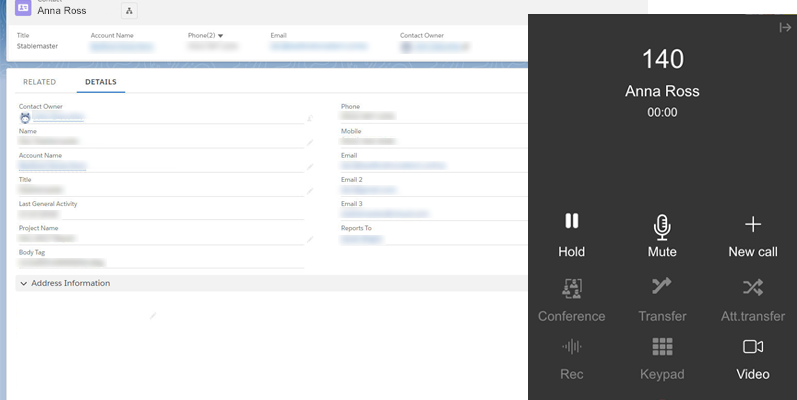Click the contact hierarchy icon beside Anna Ross
The height and width of the screenshot is (400, 797).
coord(129,11)
